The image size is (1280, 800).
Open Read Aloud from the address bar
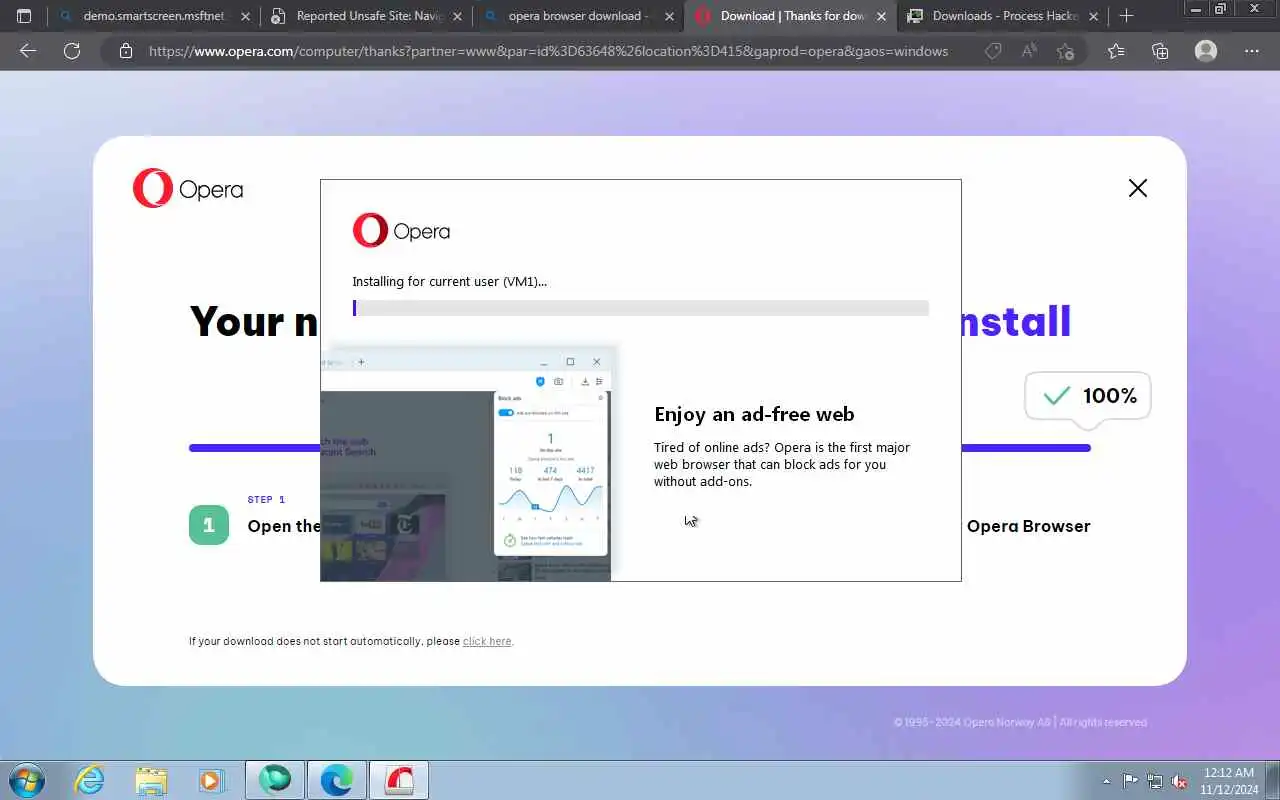[1029, 51]
